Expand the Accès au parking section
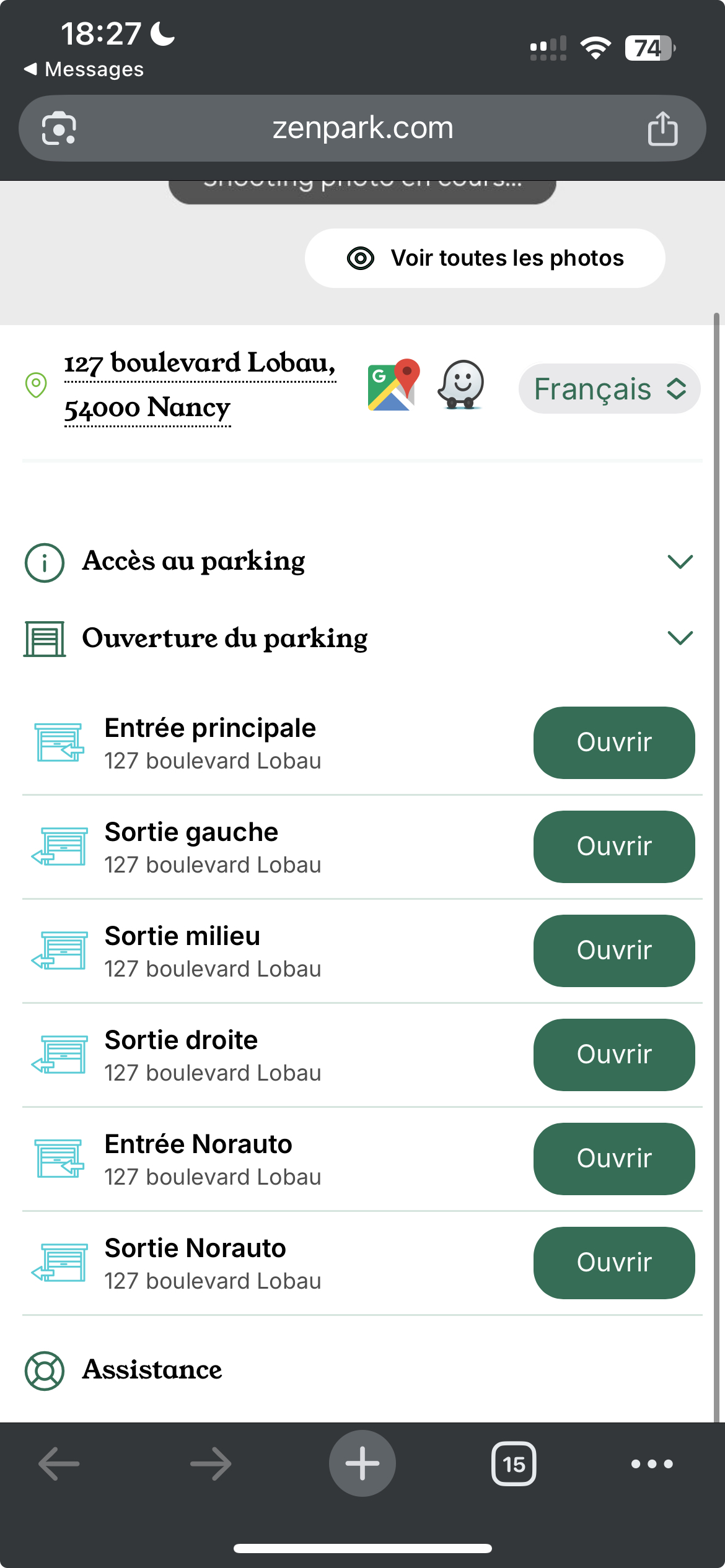Screen dimensions: 725x1568 (680, 562)
